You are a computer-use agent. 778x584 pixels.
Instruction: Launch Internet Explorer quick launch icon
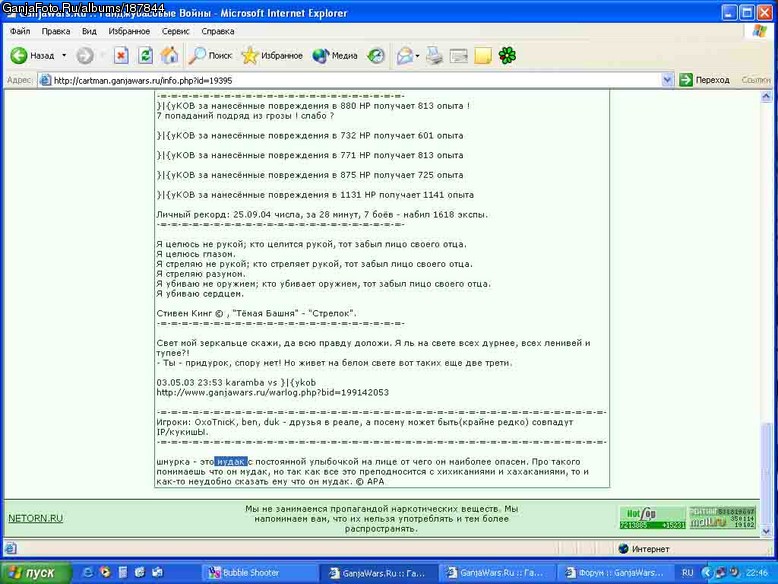click(87, 572)
